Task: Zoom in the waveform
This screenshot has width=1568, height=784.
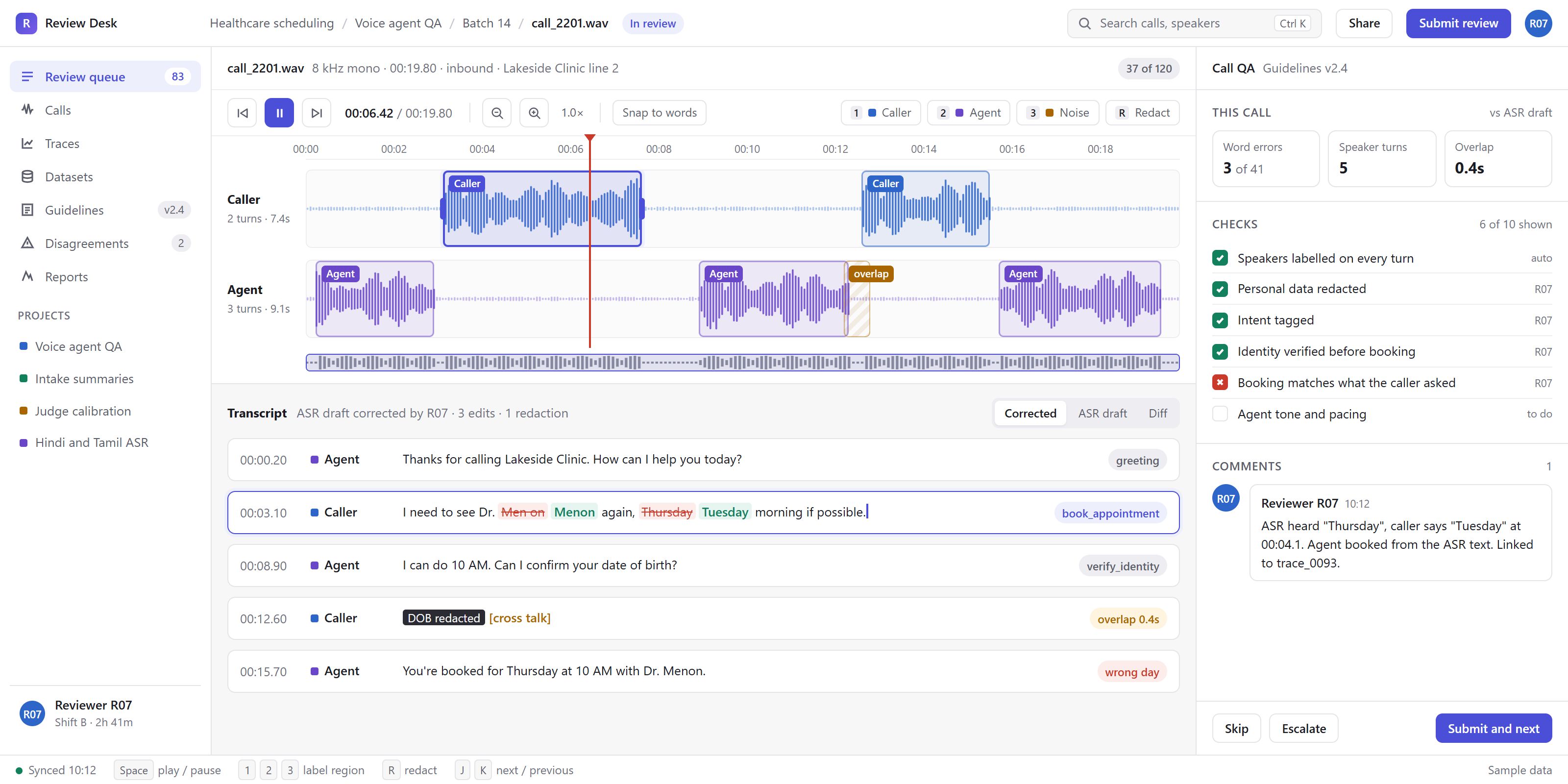Action: (535, 113)
